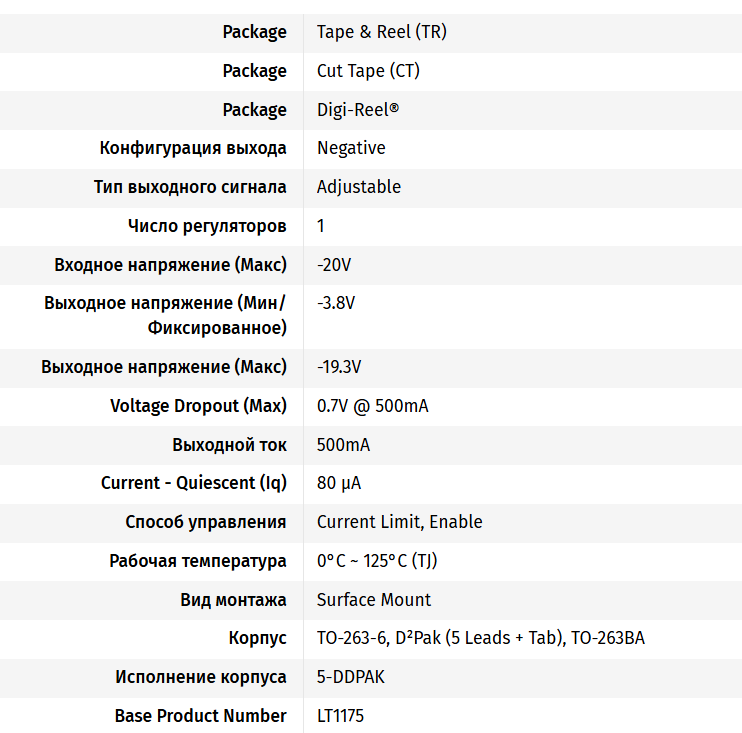The width and height of the screenshot is (742, 733).
Task: Select the Current Limit, Enable value
Action: click(399, 522)
